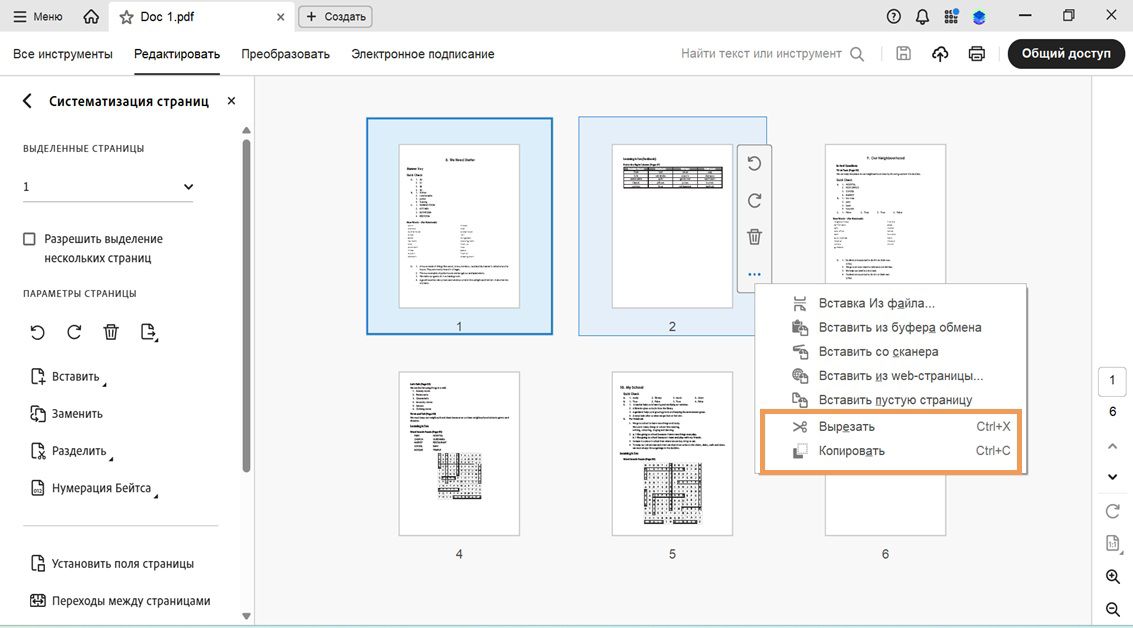The height and width of the screenshot is (628, 1133).
Task: Open notifications bell icon
Action: [922, 17]
